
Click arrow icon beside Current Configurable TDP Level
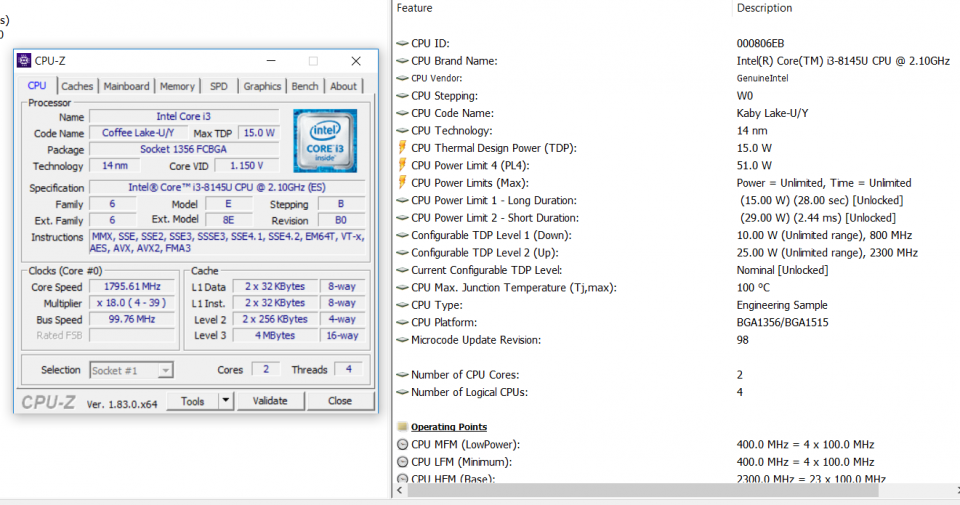pos(402,270)
